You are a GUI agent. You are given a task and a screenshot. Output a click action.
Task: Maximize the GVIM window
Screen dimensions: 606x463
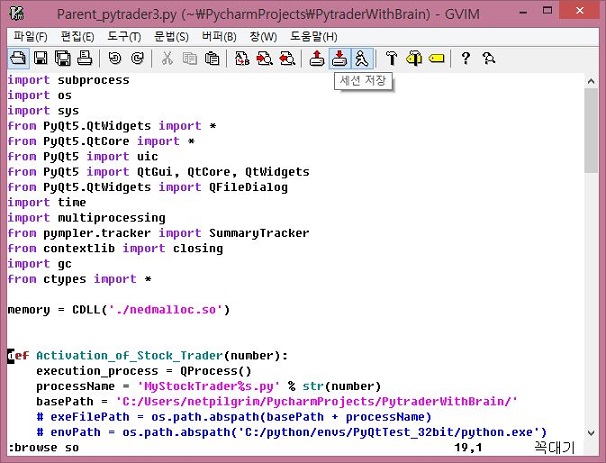[548, 11]
